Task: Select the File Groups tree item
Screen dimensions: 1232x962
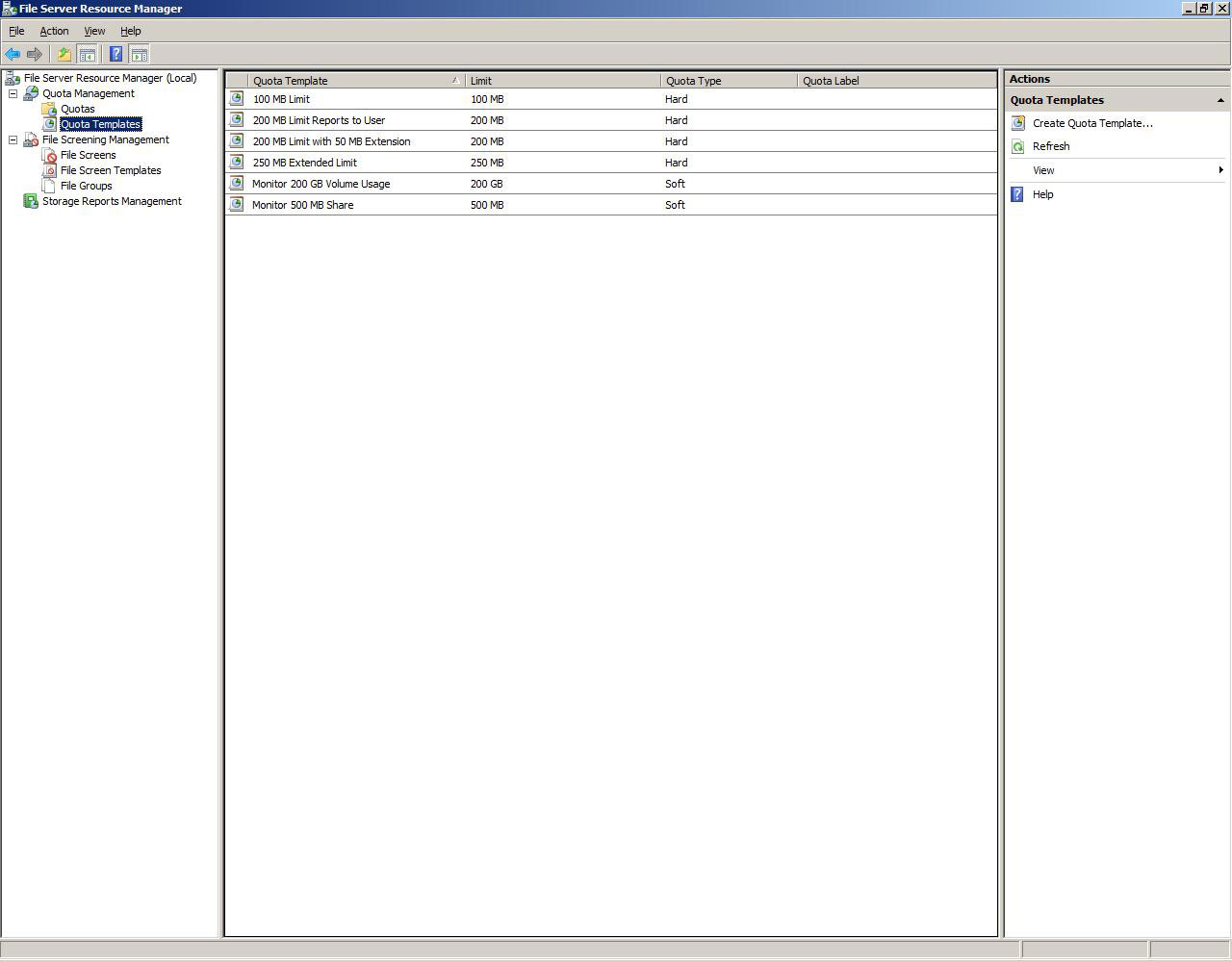Action: click(x=86, y=186)
